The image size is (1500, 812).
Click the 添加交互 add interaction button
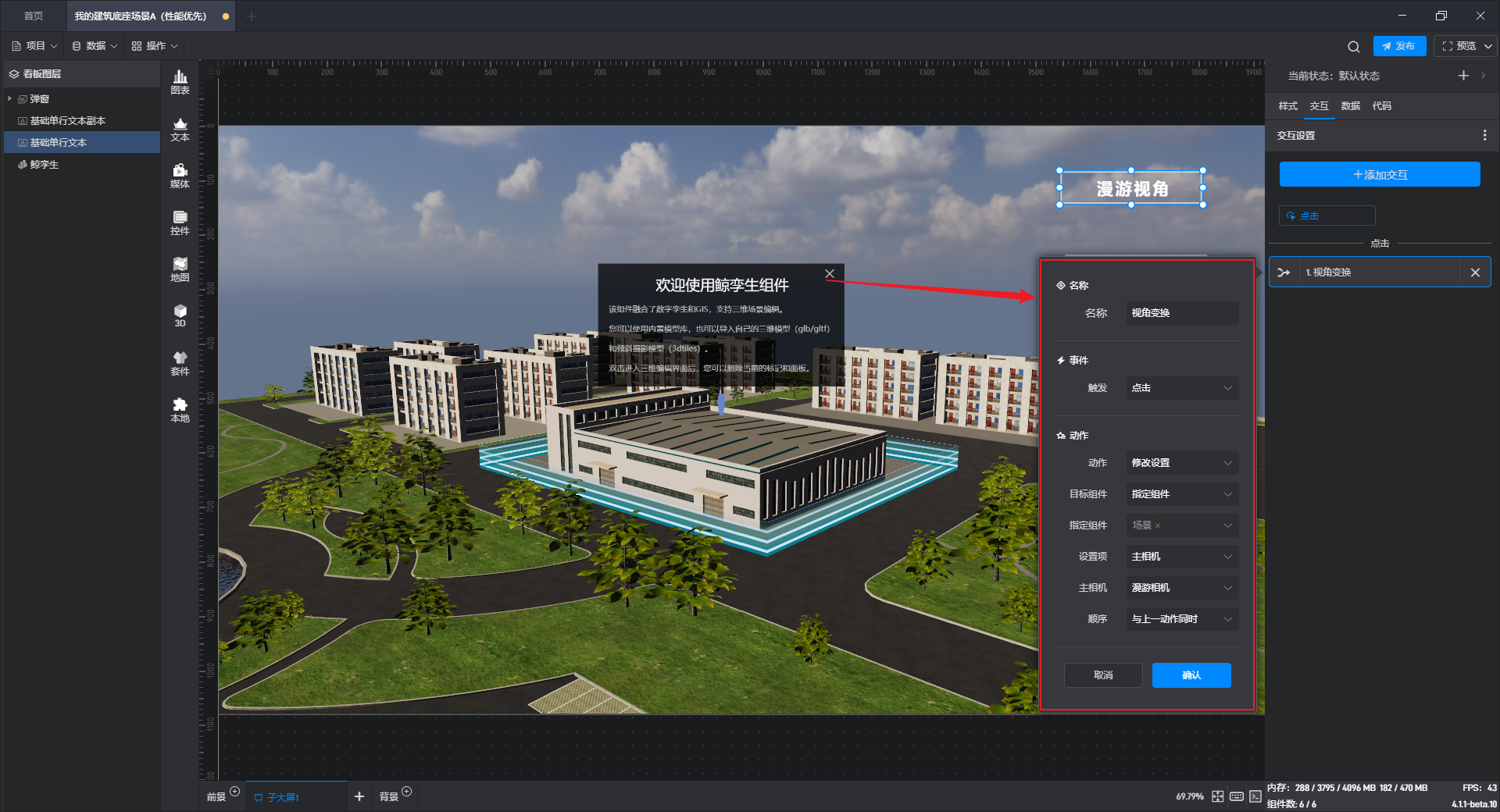click(1380, 175)
